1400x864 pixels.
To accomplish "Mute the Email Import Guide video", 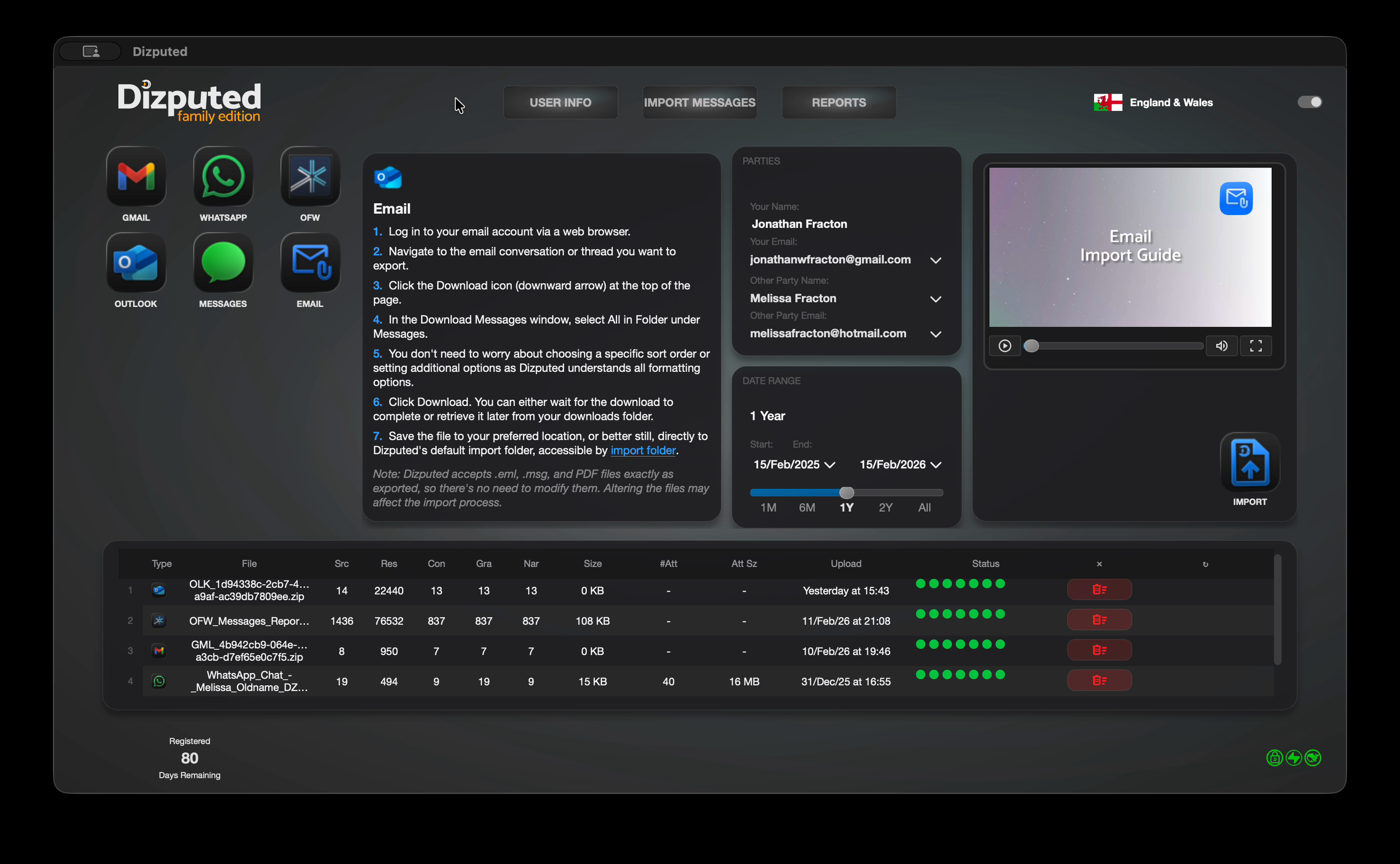I will tap(1221, 345).
